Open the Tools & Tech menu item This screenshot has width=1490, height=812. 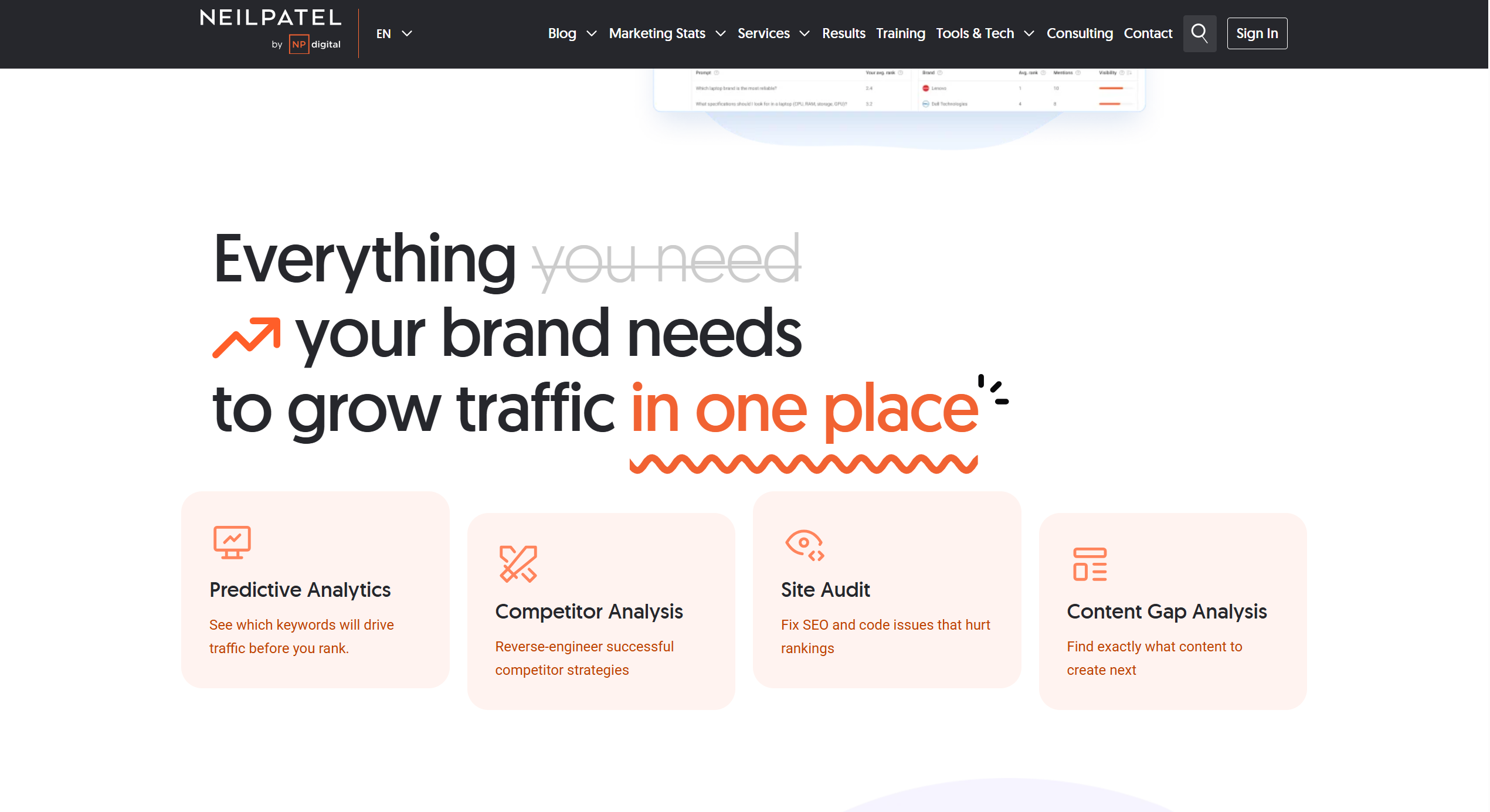pyautogui.click(x=976, y=33)
